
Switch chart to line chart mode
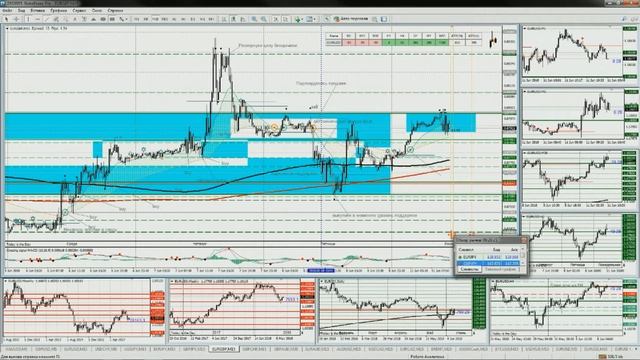pos(242,19)
